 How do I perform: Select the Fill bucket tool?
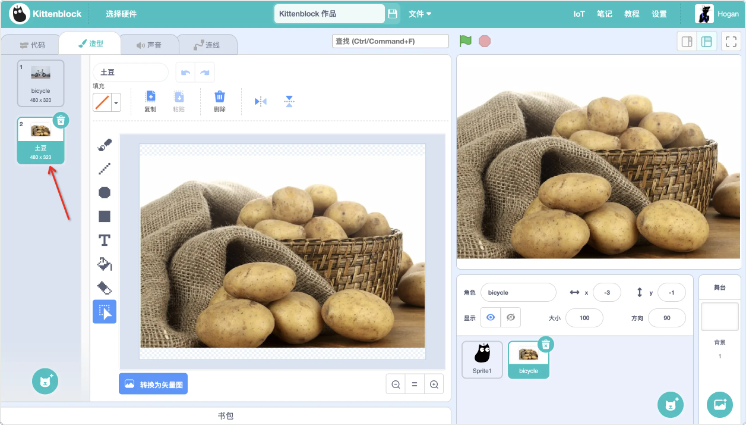click(x=104, y=264)
